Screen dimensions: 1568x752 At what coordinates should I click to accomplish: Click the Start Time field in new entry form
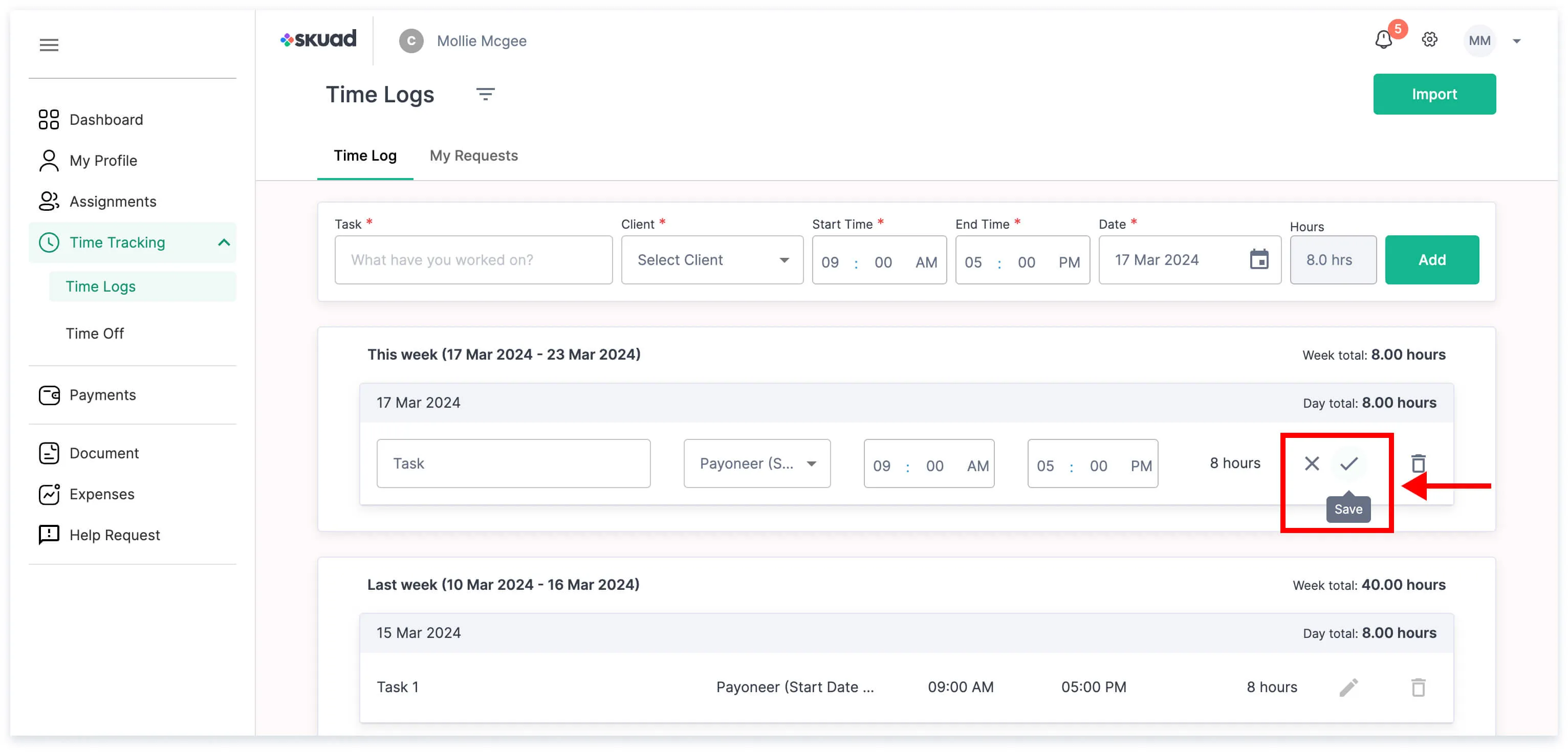pyautogui.click(x=879, y=260)
